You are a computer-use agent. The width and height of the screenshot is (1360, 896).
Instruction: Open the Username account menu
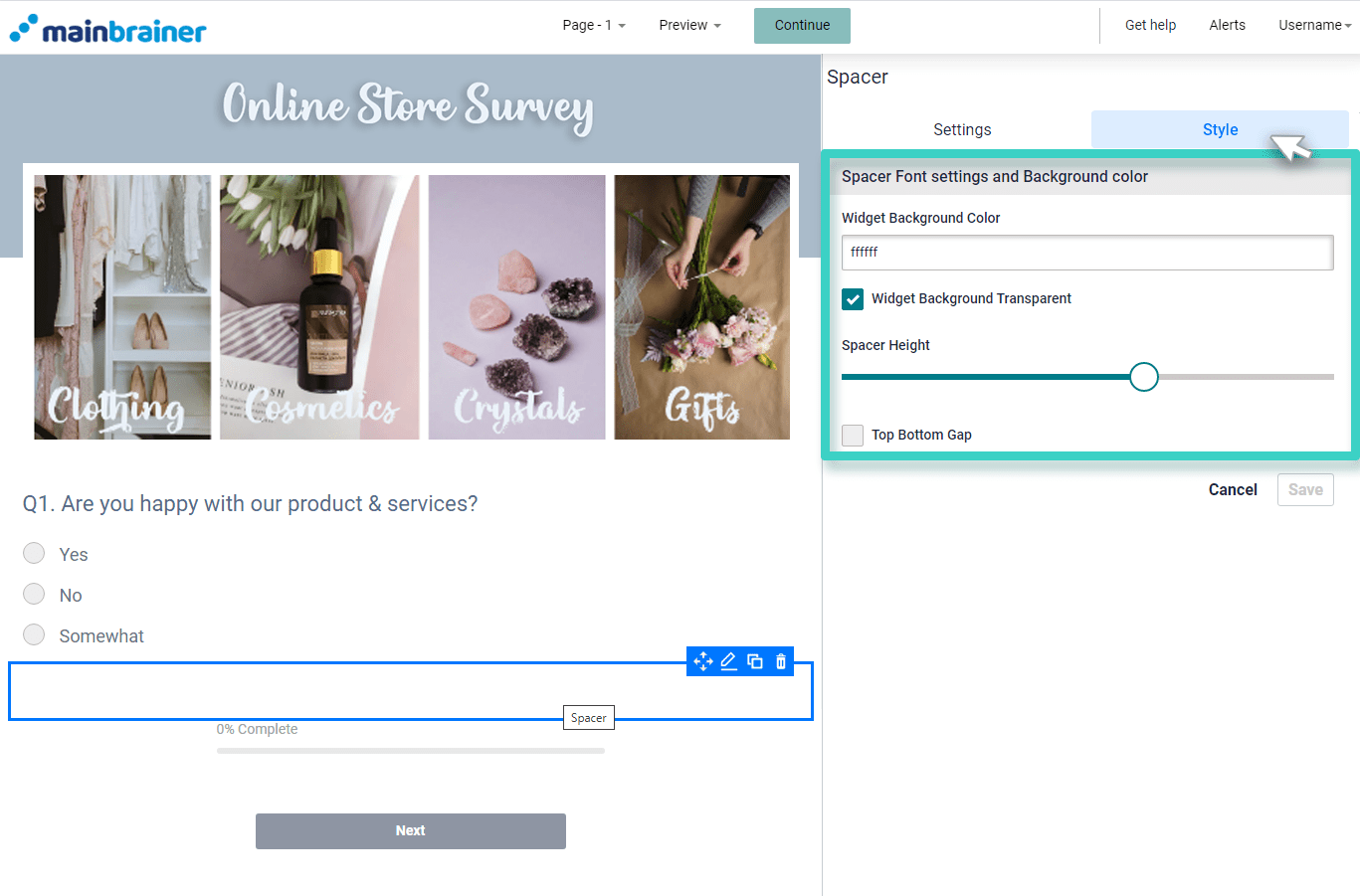tap(1314, 25)
